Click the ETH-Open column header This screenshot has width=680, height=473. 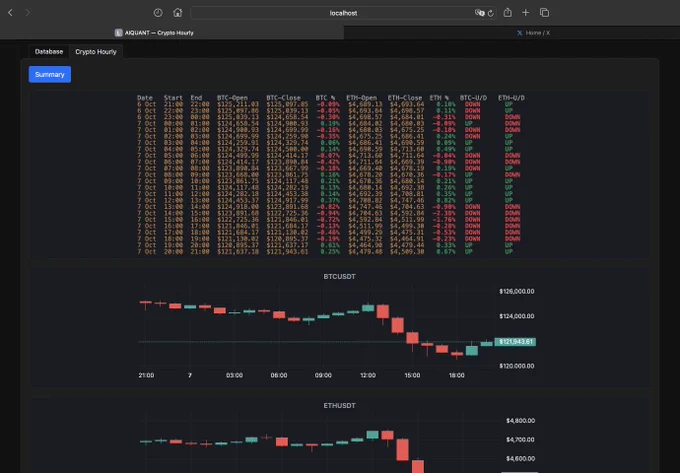362,98
